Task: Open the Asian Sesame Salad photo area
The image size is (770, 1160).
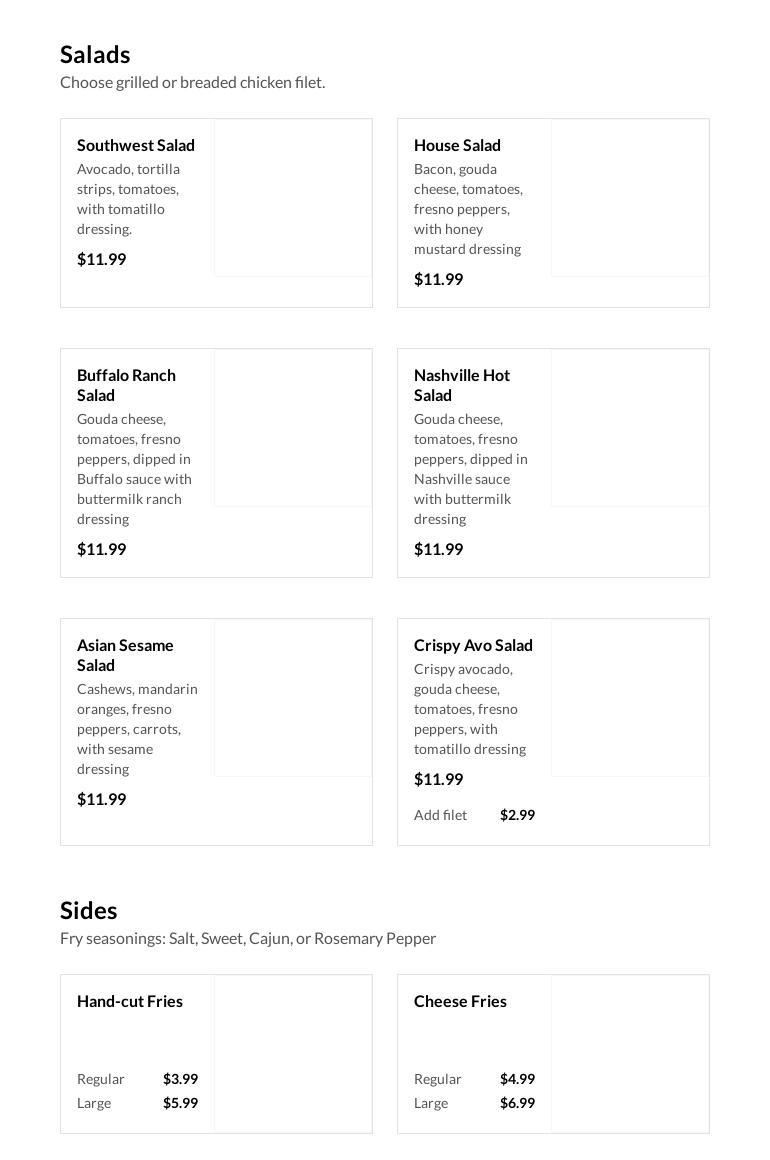Action: 293,697
